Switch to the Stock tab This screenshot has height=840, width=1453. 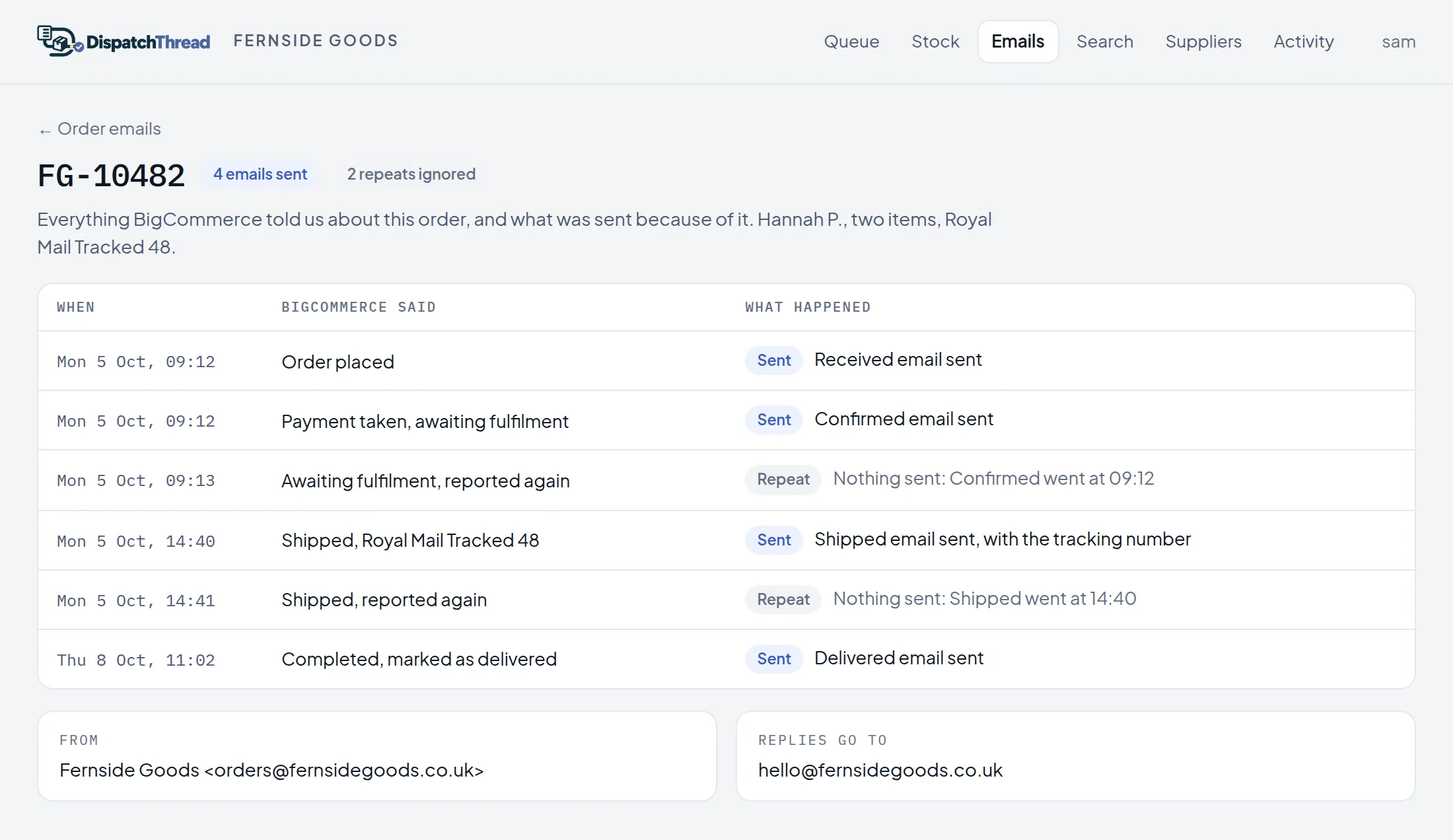tap(935, 42)
